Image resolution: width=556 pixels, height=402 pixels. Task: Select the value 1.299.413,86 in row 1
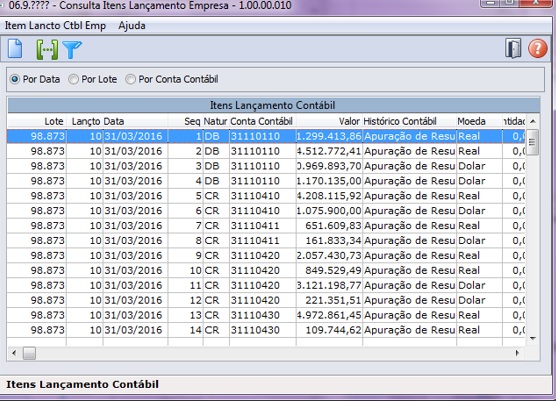click(x=329, y=136)
